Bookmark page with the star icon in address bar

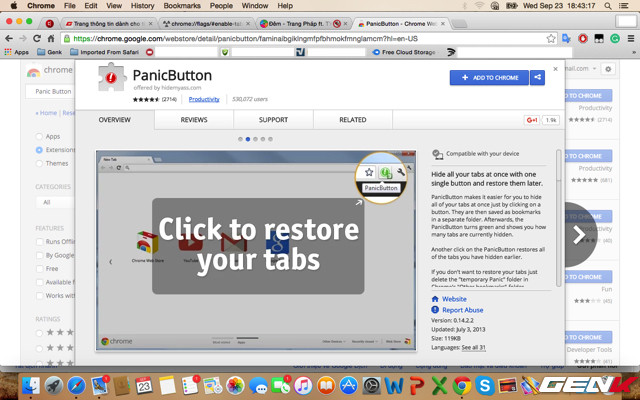[x=551, y=38]
